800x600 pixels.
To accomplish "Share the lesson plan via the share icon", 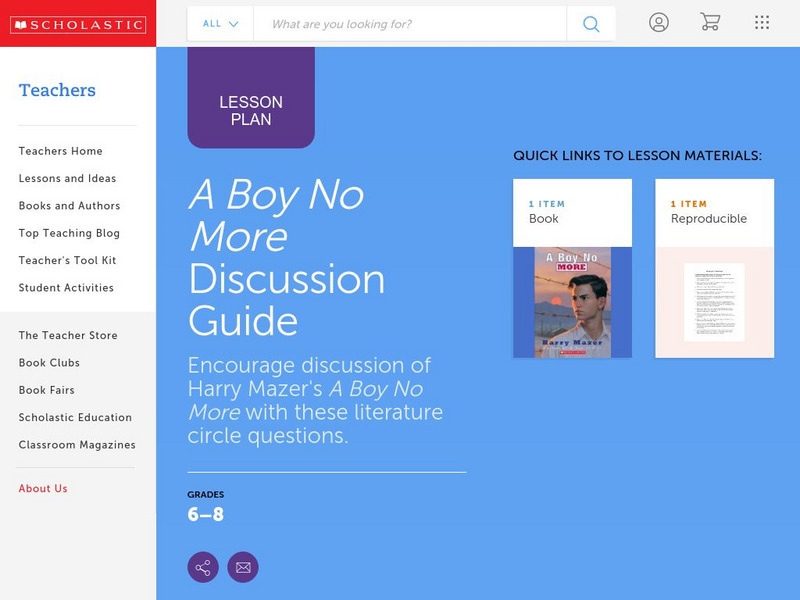I will pyautogui.click(x=203, y=566).
